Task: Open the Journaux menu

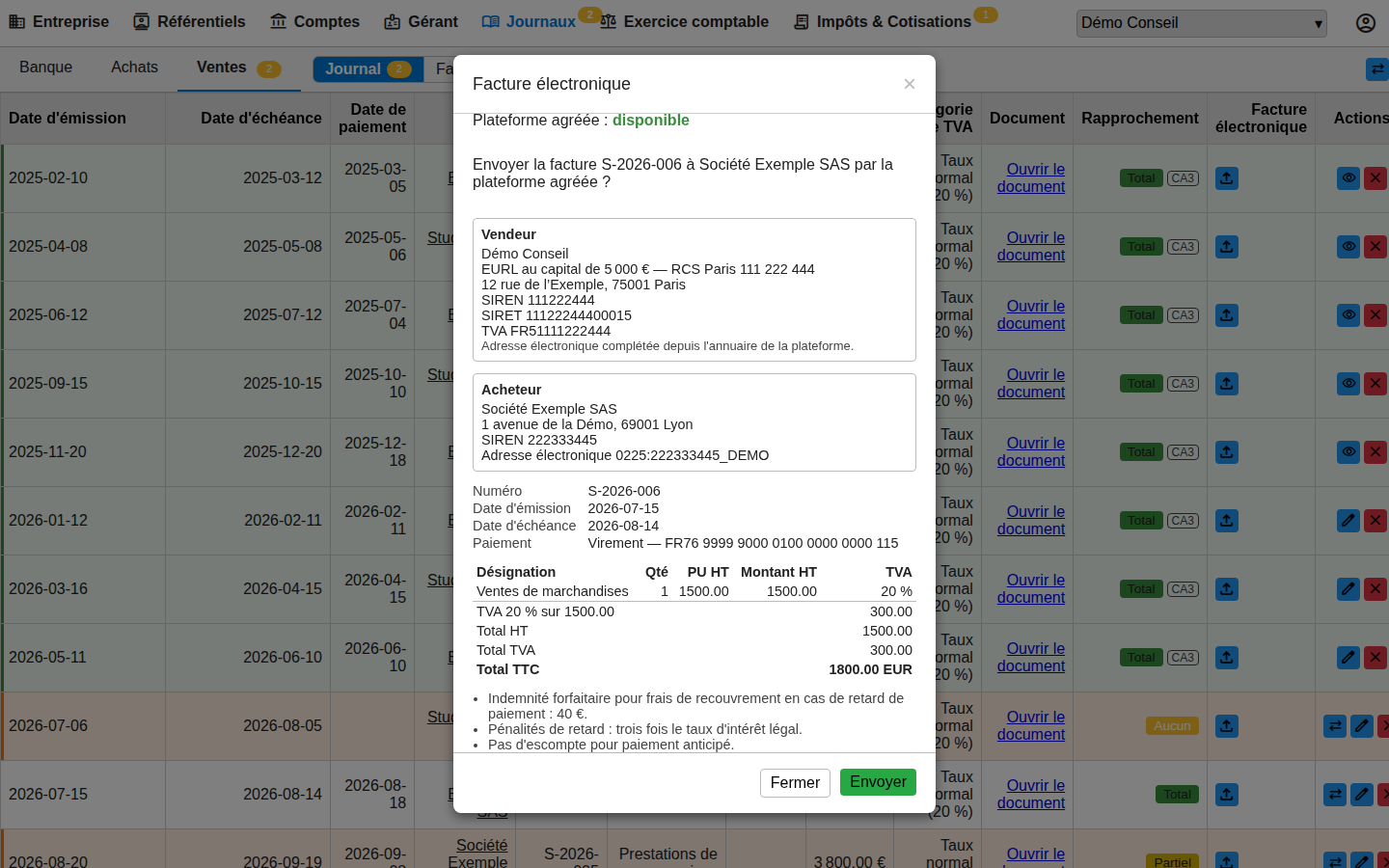Action: (529, 21)
